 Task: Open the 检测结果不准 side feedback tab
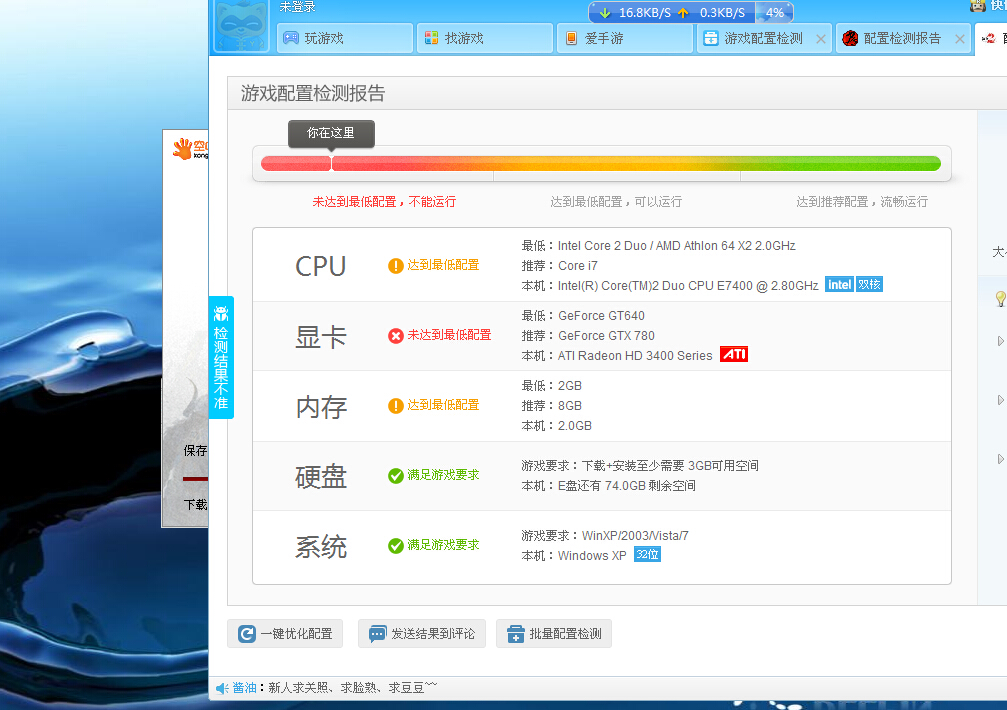click(221, 358)
